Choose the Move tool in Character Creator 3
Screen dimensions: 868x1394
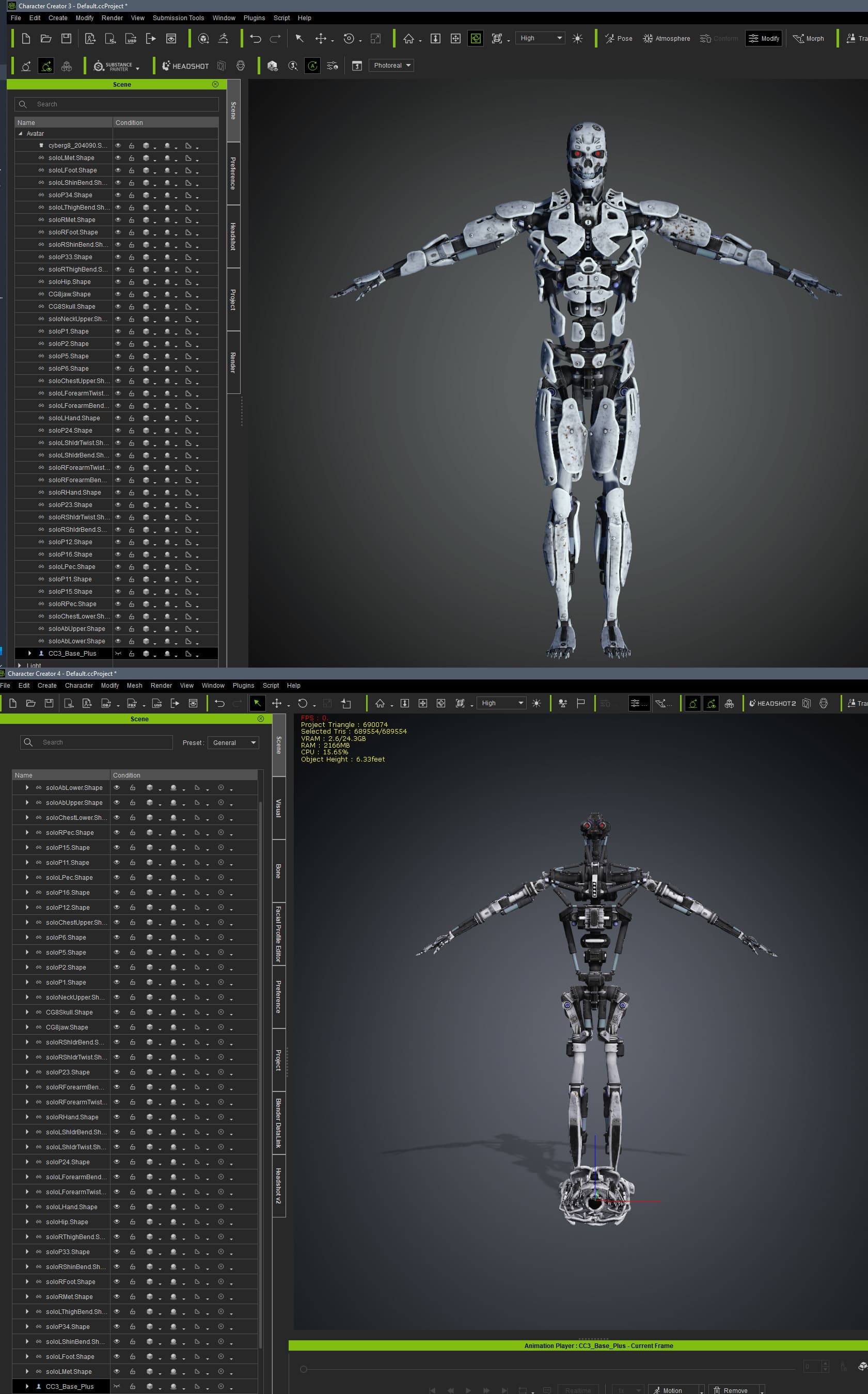pyautogui.click(x=320, y=38)
